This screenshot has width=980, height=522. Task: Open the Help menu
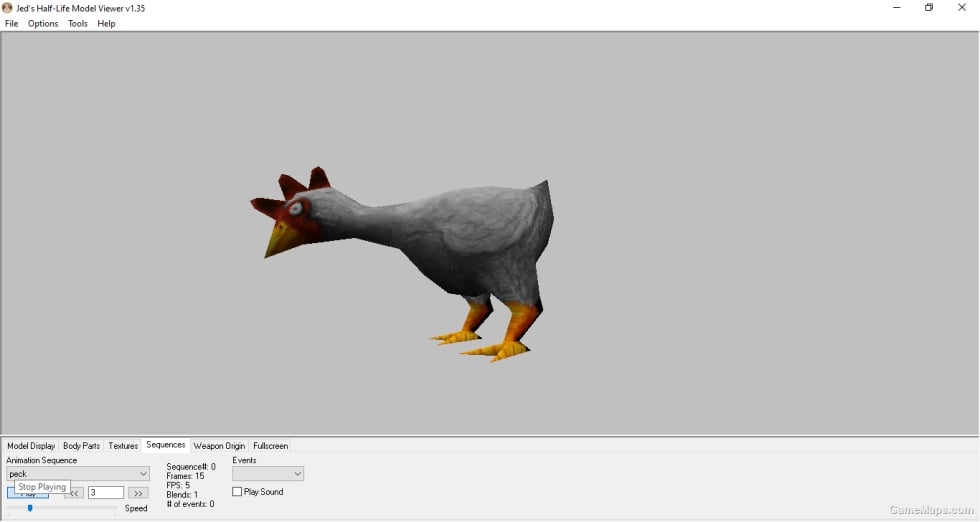click(x=106, y=24)
